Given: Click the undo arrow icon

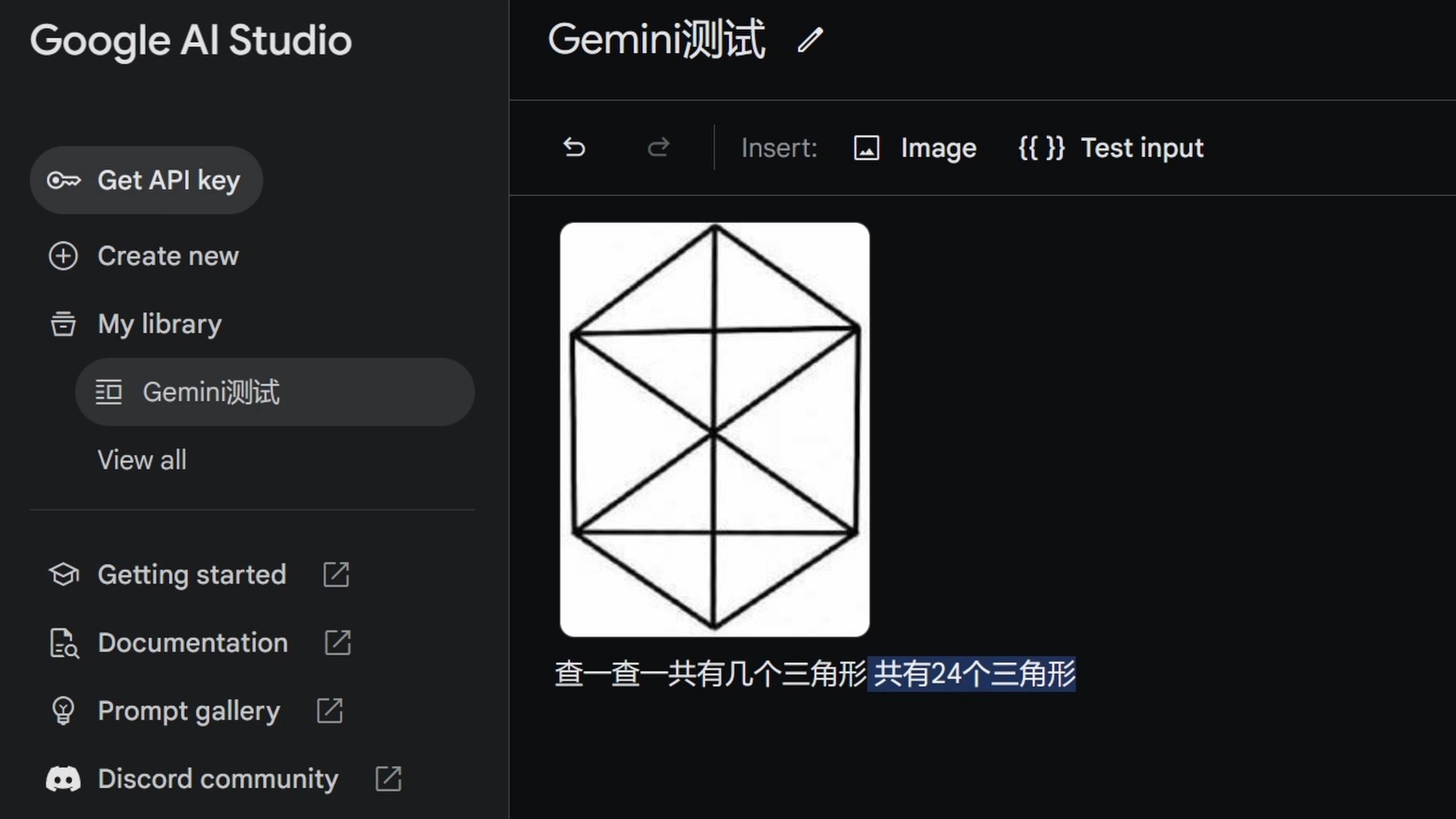Looking at the screenshot, I should point(574,148).
